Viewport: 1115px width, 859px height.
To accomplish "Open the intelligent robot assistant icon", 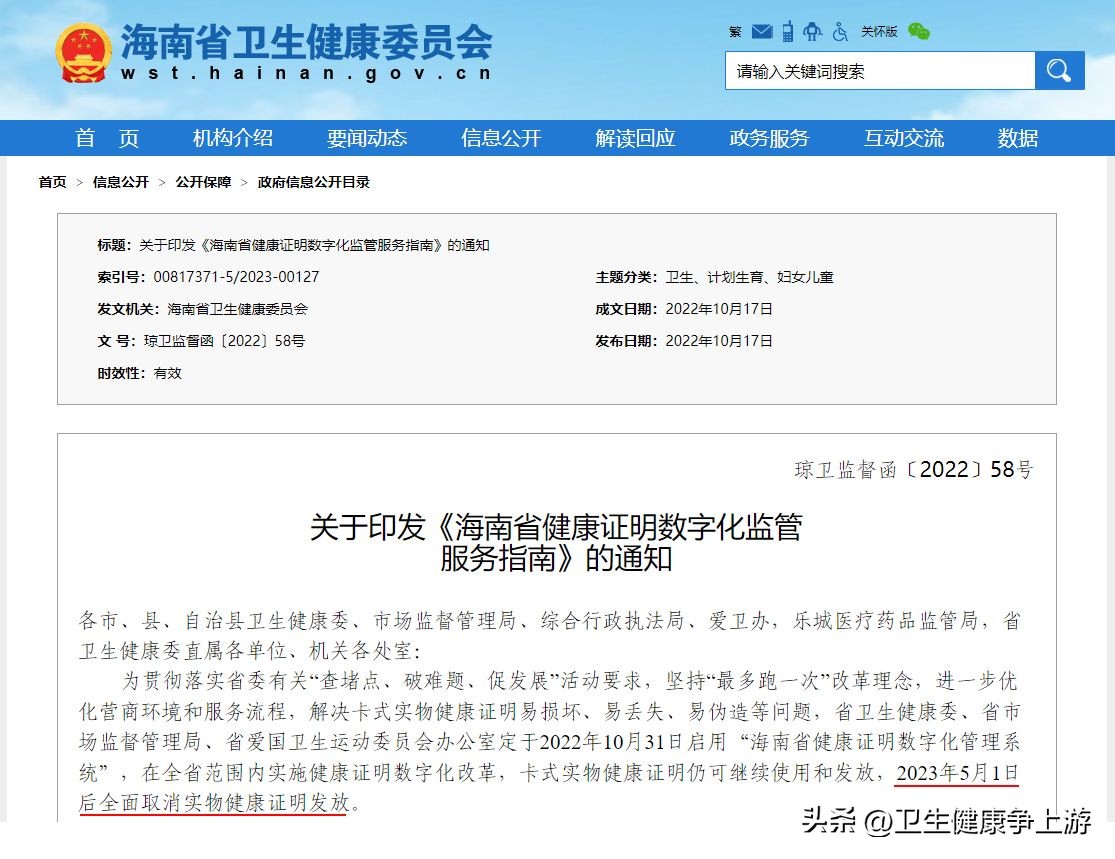I will 813,31.
